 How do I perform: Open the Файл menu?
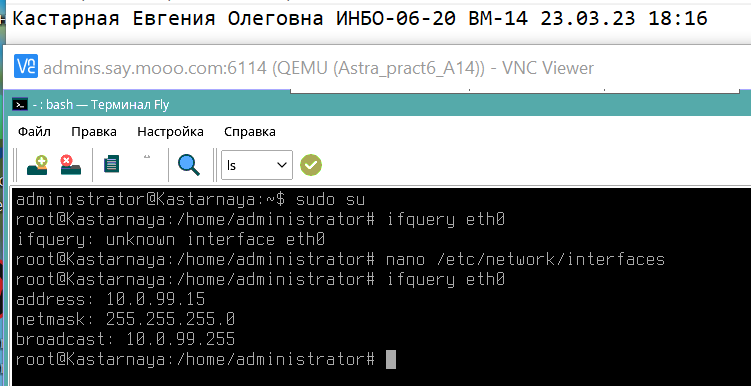(x=34, y=132)
